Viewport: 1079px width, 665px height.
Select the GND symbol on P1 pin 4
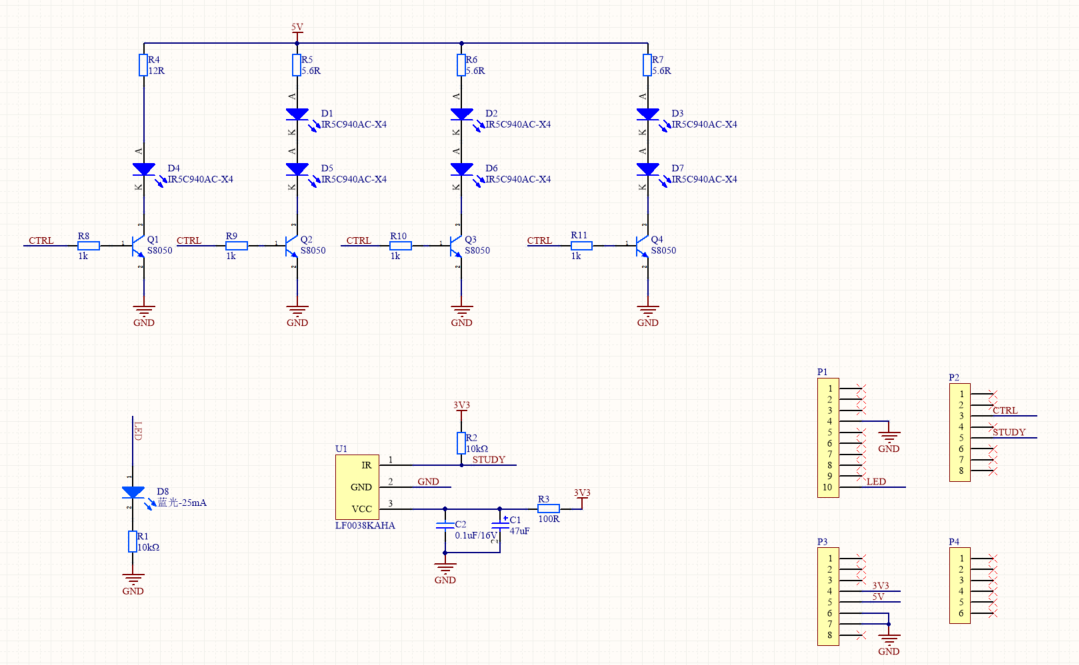[889, 440]
